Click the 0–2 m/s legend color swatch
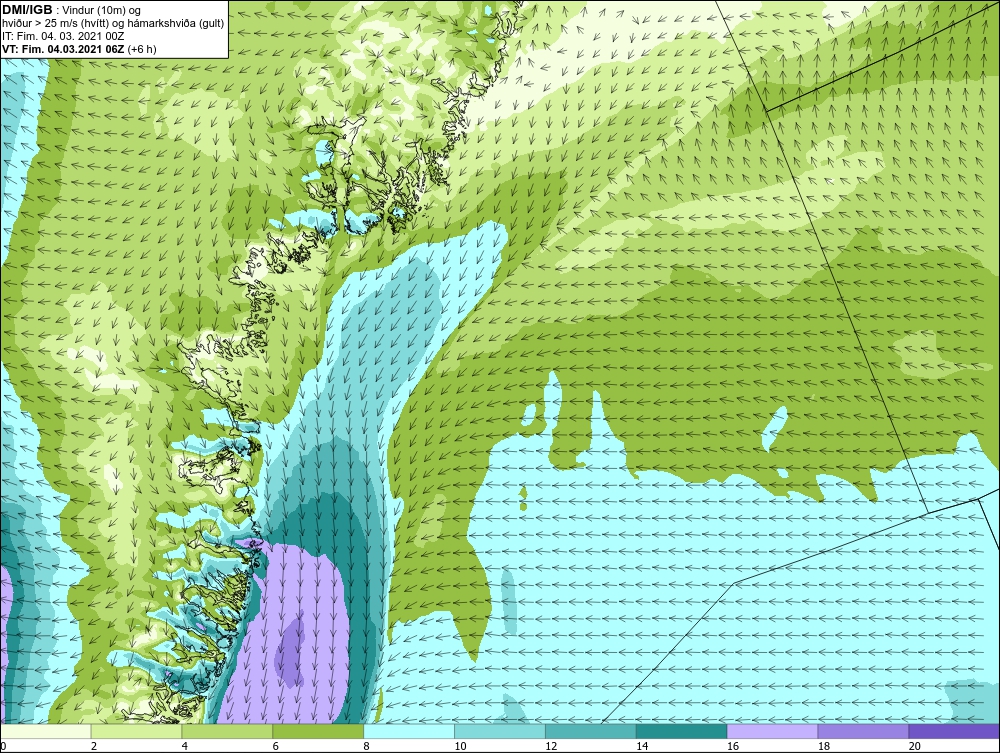This screenshot has width=1000, height=753. (46, 732)
